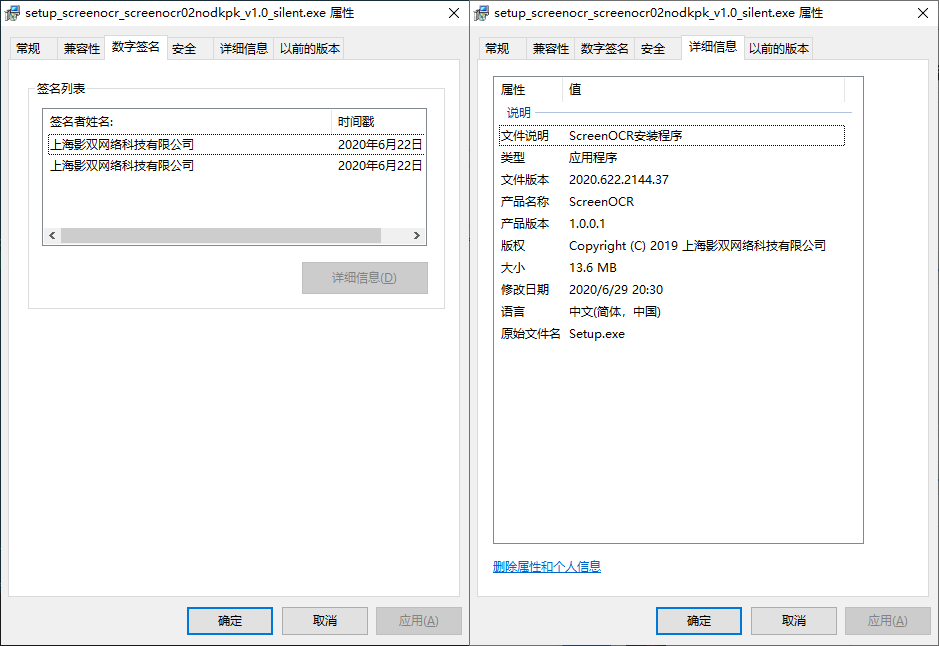Screen dimensions: 939x646
Task: Click the horizontal scrollbar below the signature list
Action: [230, 234]
